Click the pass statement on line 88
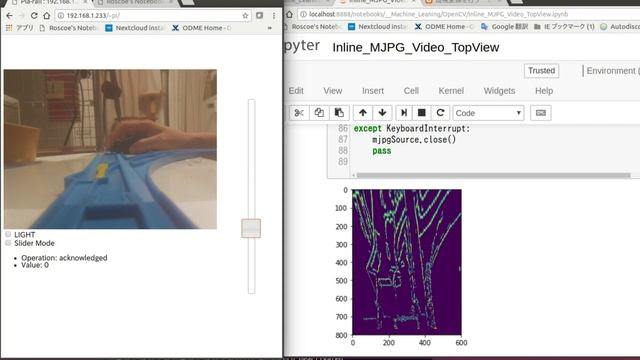Screen dimensions: 640x360 point(382,151)
